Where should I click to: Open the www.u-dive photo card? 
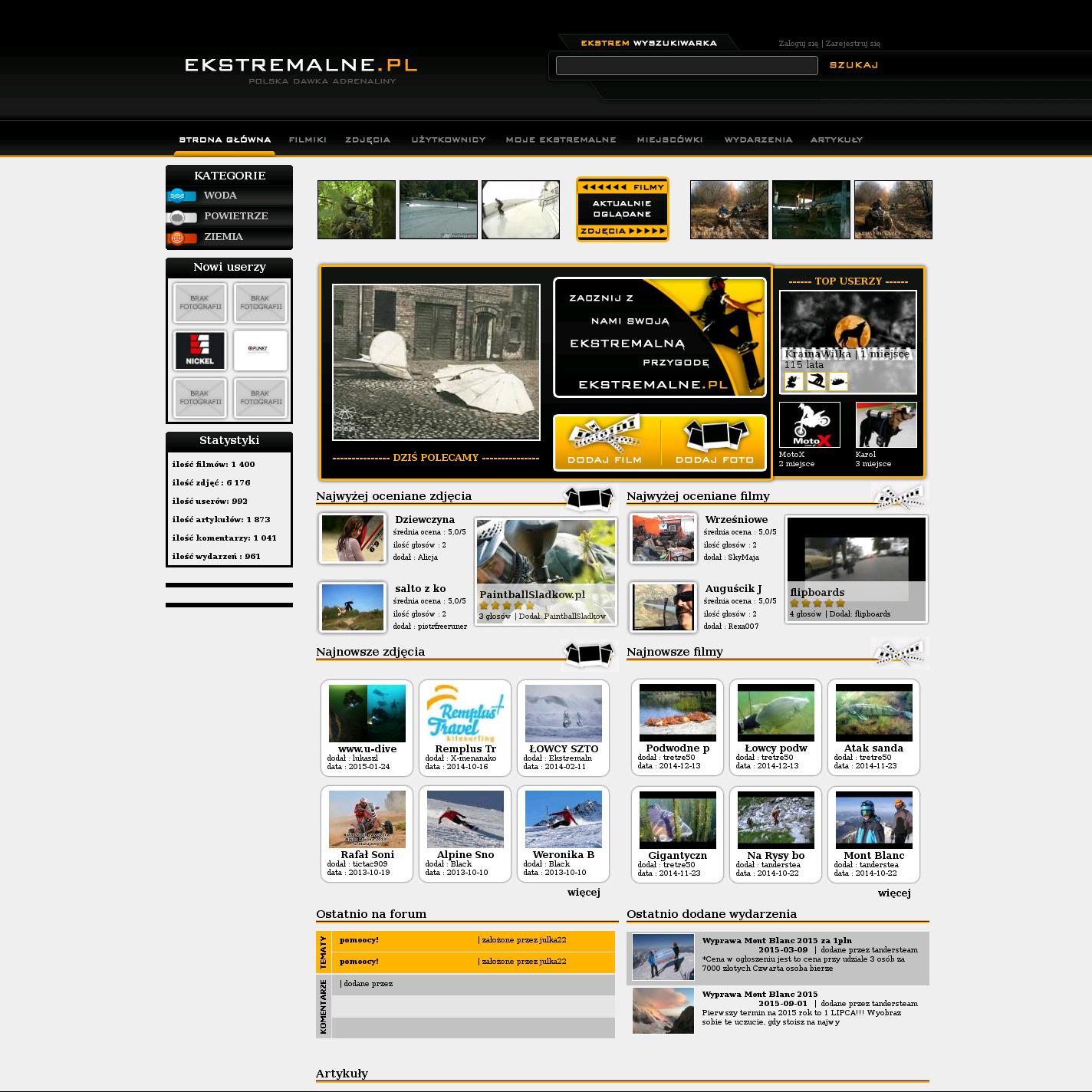point(367,728)
